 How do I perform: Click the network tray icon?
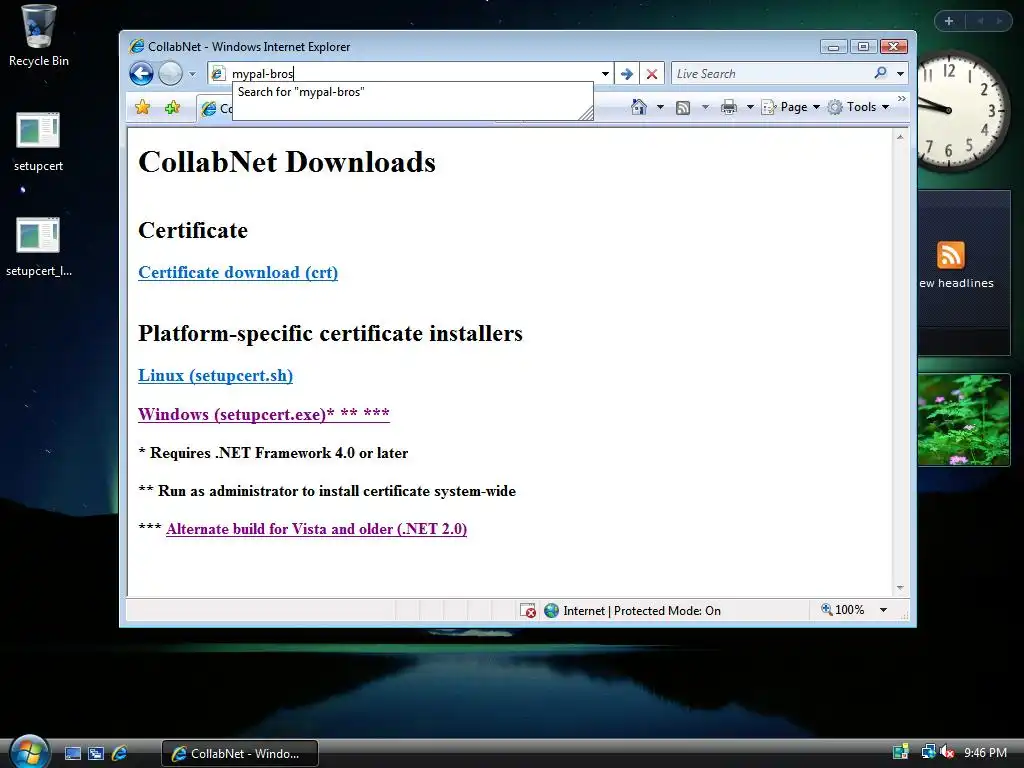point(928,752)
